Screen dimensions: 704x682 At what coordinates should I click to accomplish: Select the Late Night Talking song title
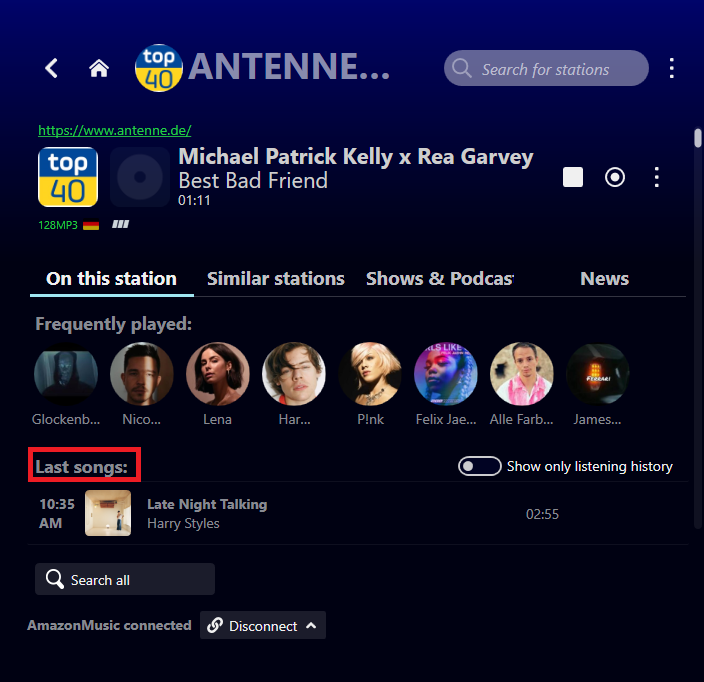(x=207, y=504)
